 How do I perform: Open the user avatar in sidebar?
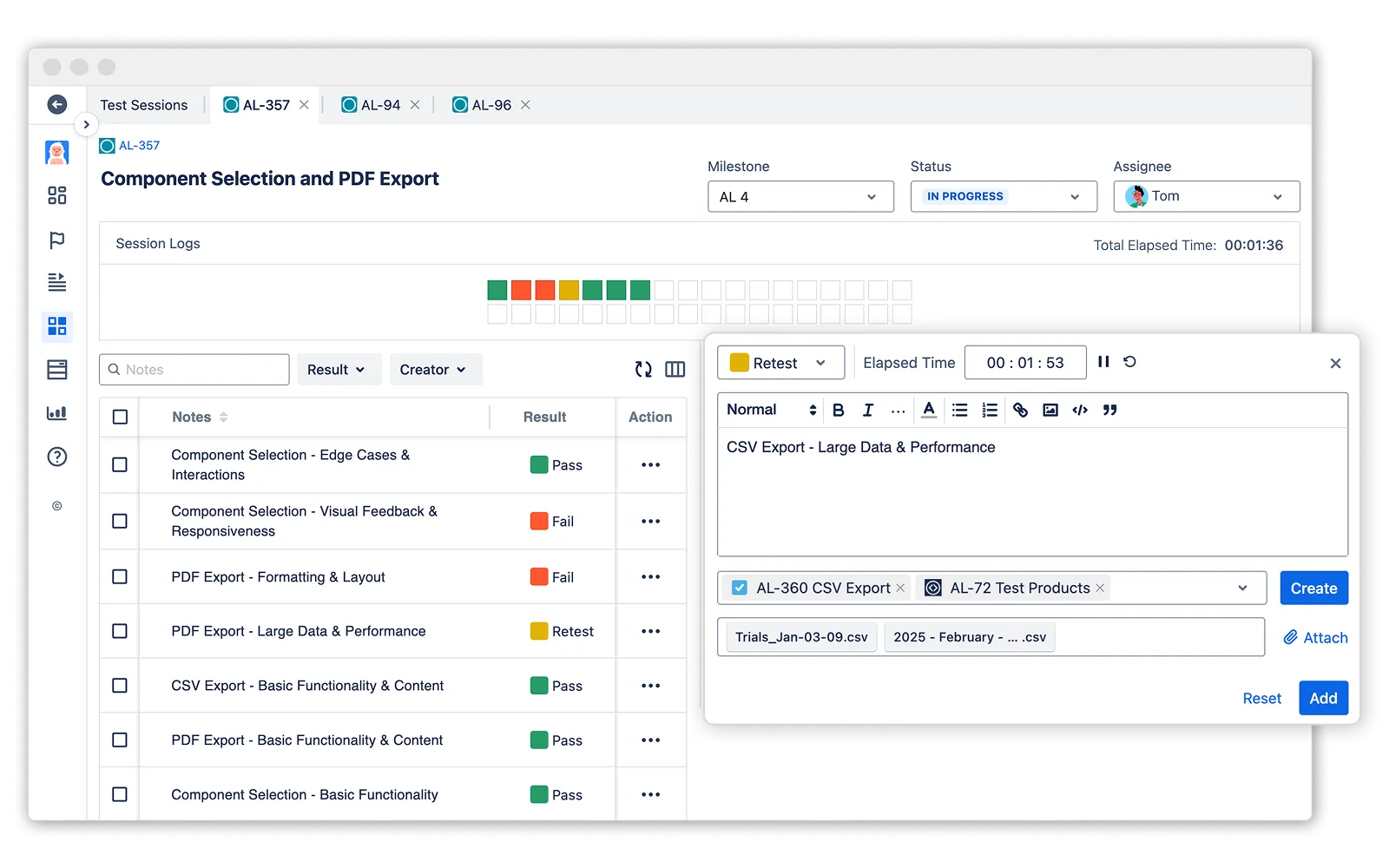57,153
